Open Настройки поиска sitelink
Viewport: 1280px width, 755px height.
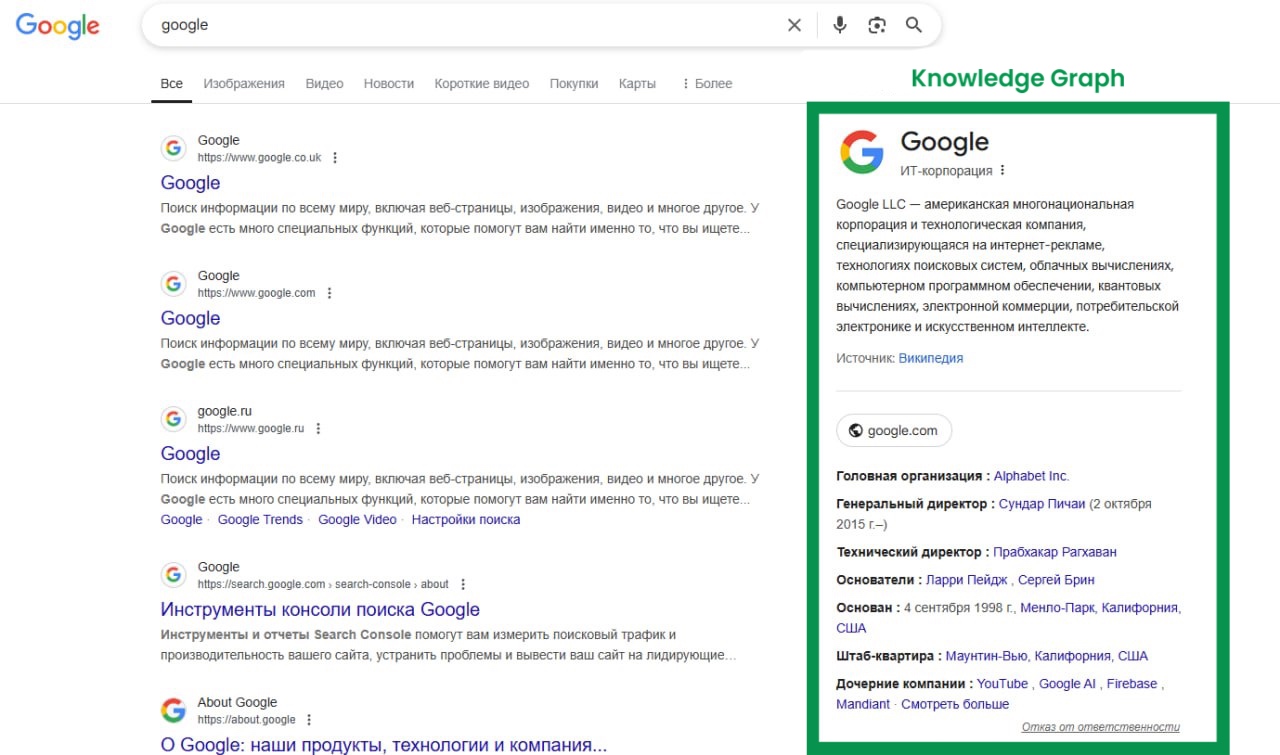(x=466, y=519)
